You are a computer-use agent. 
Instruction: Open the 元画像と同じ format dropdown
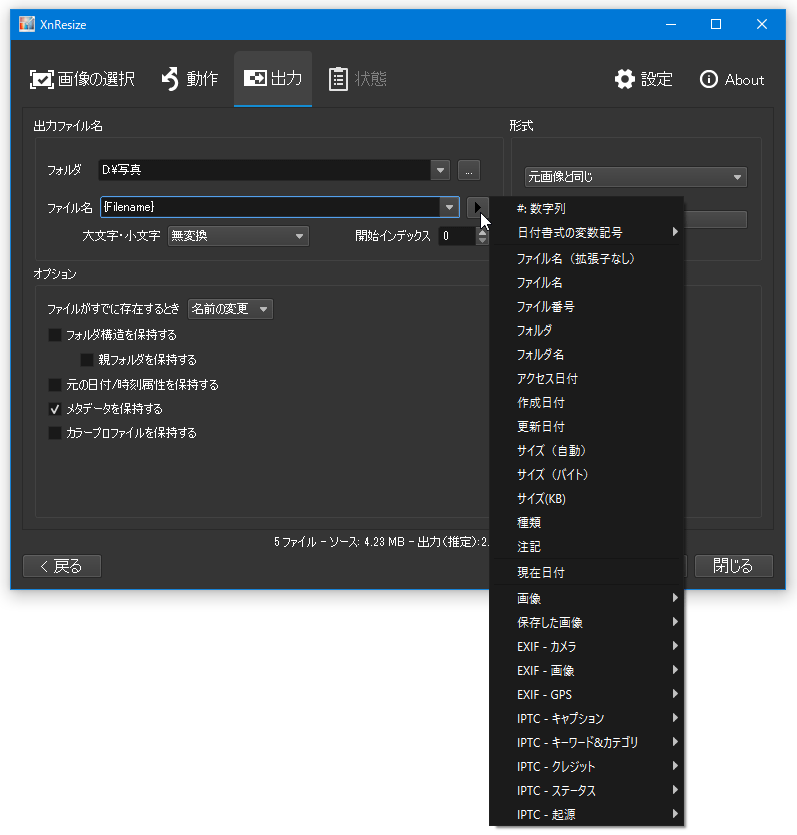[x=636, y=177]
